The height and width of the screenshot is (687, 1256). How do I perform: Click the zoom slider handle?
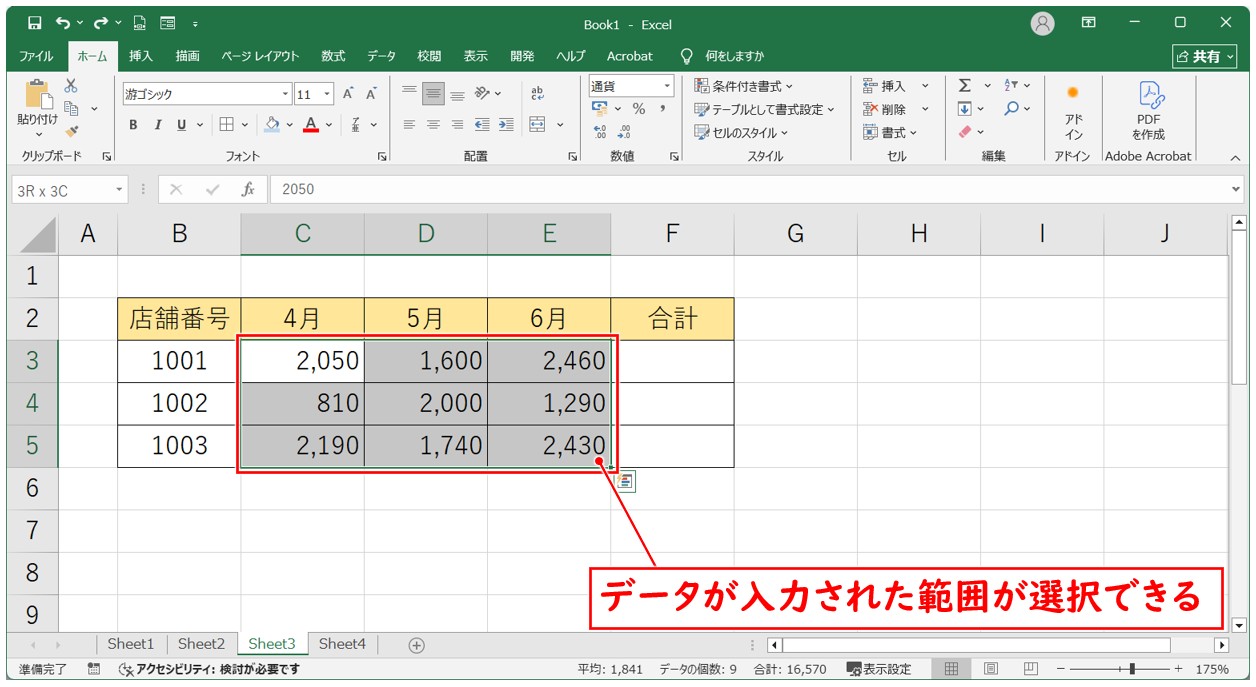[x=1131, y=669]
